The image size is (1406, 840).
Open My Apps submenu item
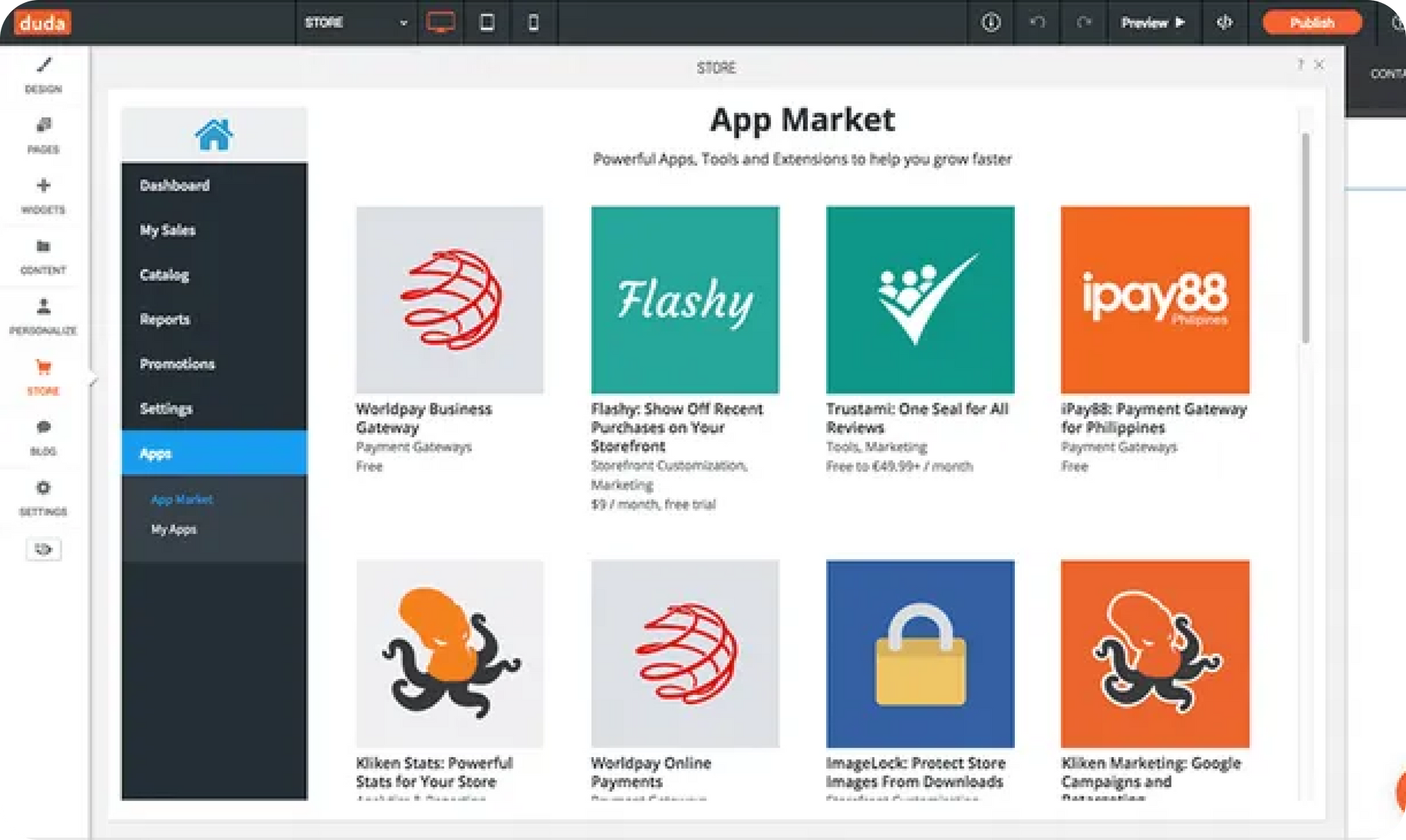(174, 529)
